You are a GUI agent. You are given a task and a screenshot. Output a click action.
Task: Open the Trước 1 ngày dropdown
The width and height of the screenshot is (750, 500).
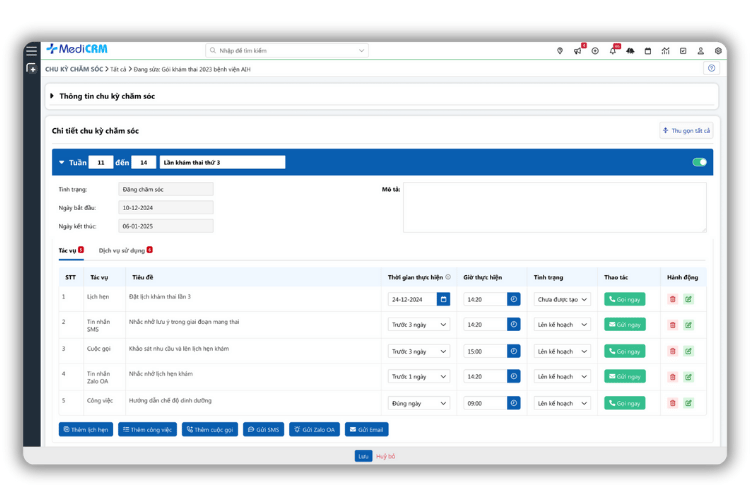tap(419, 377)
